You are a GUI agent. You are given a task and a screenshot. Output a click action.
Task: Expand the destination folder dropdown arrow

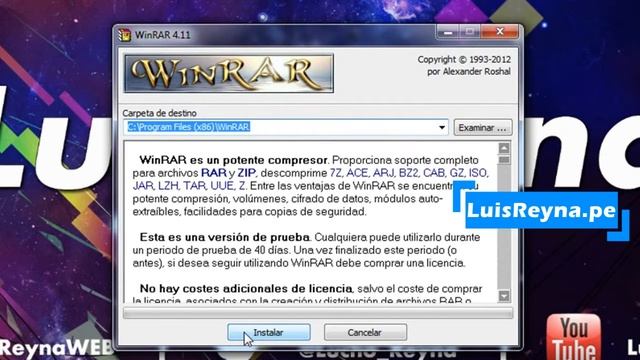pyautogui.click(x=442, y=127)
